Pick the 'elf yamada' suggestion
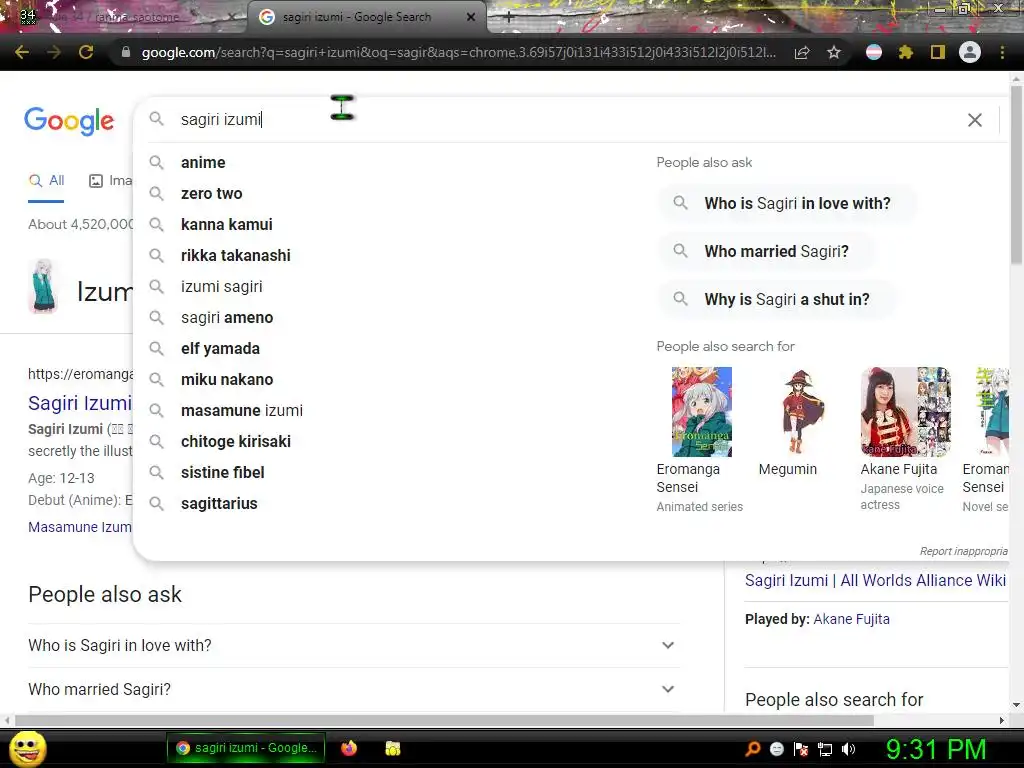The image size is (1024, 768). [220, 349]
